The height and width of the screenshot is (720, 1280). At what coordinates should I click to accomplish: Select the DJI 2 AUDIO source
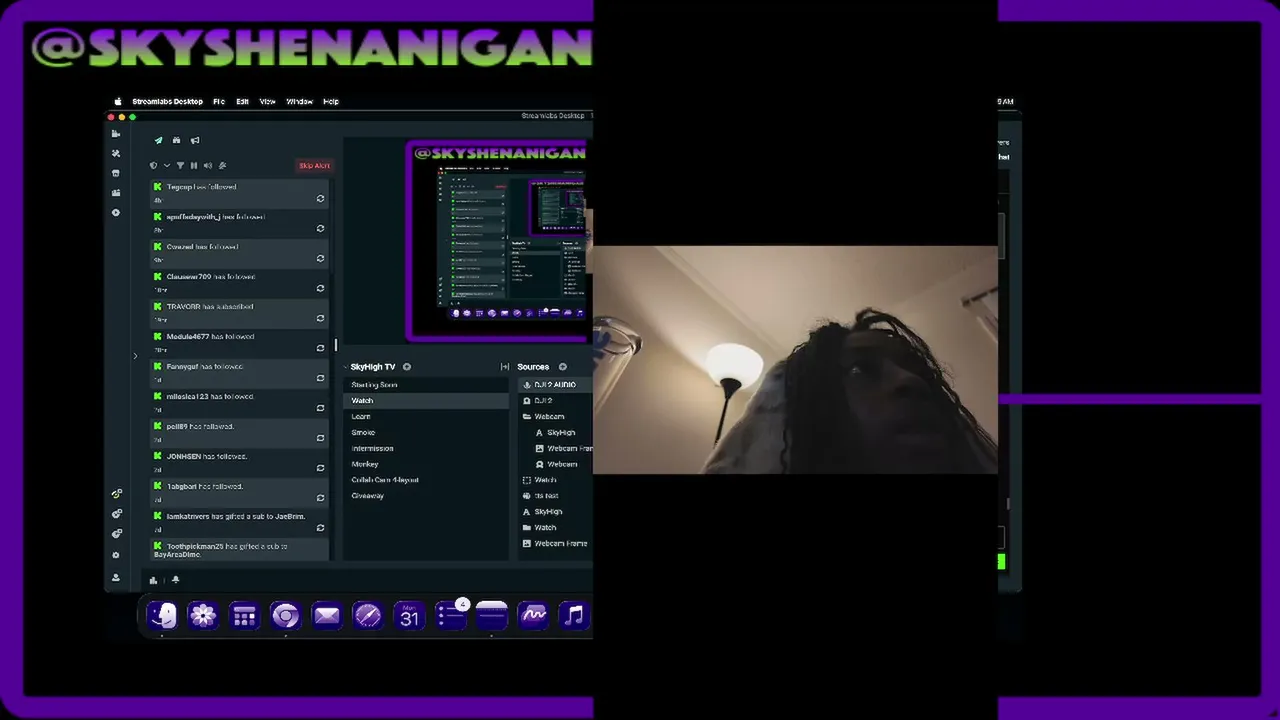pos(555,385)
